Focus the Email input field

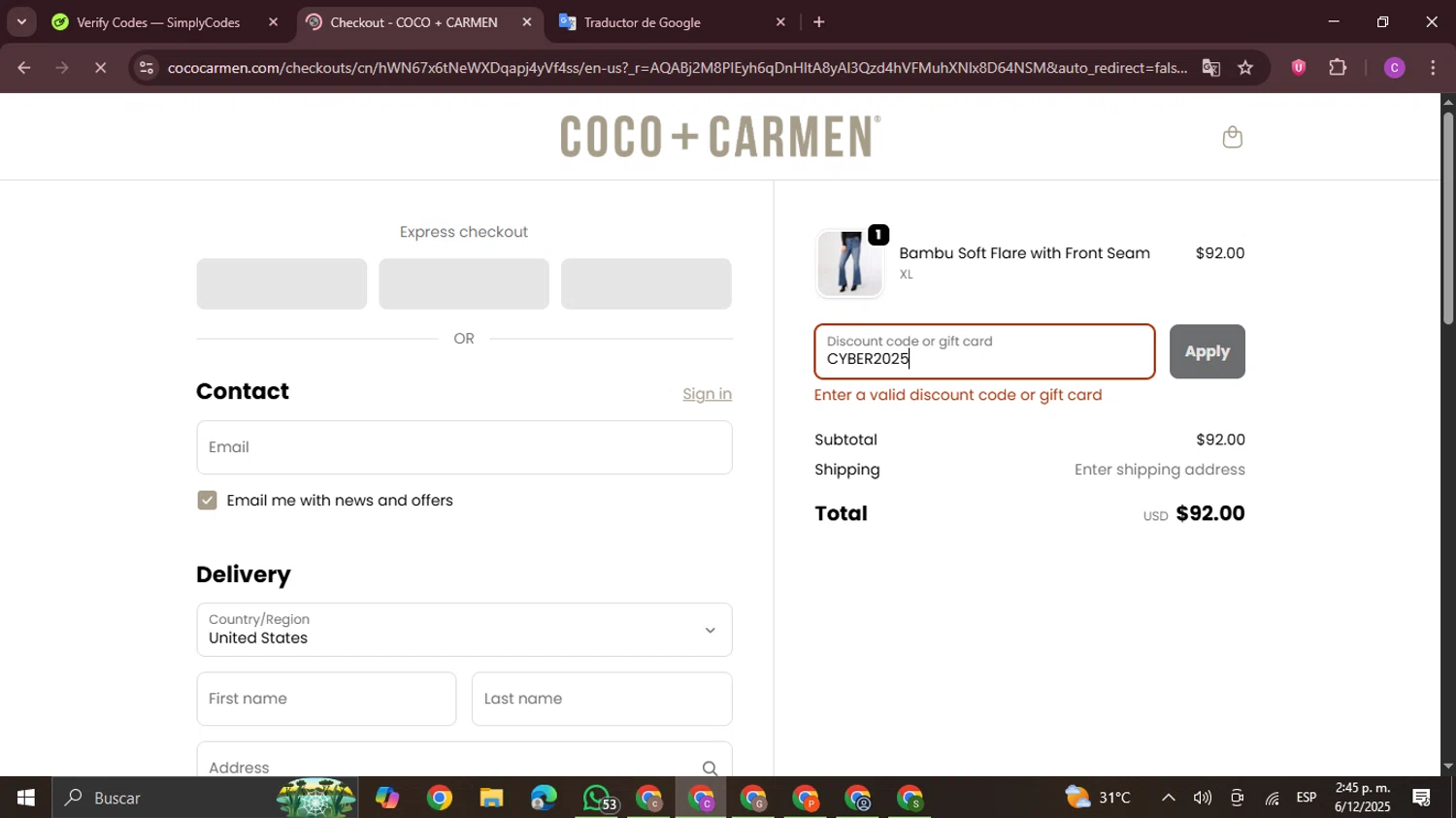click(x=464, y=447)
